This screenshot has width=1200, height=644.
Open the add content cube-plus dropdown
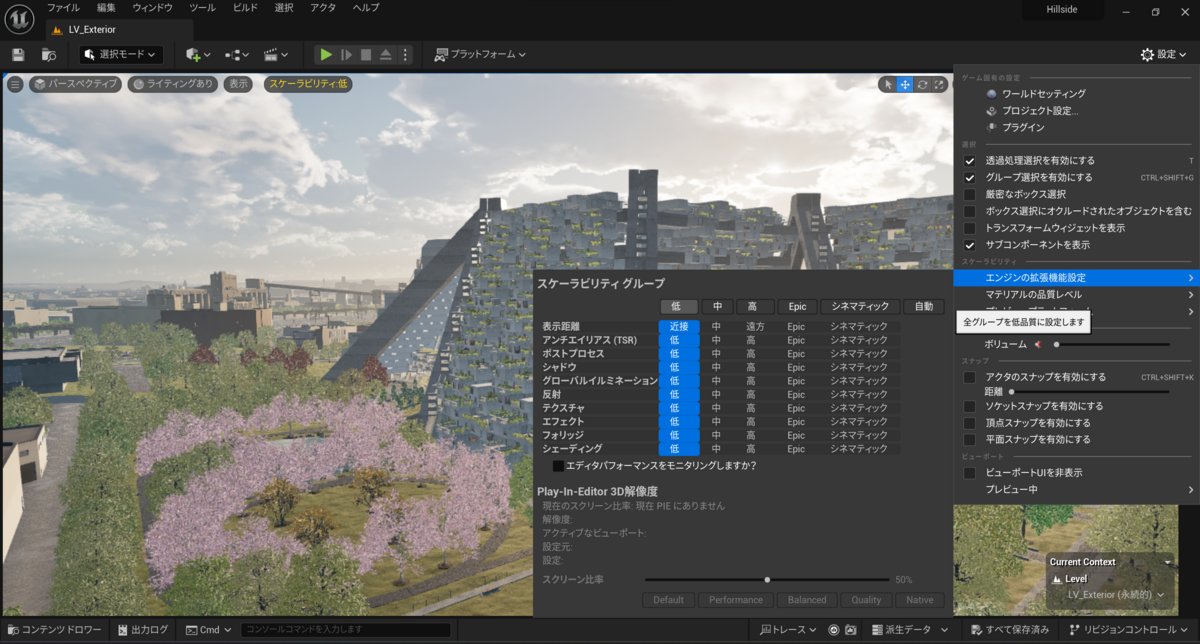point(198,54)
